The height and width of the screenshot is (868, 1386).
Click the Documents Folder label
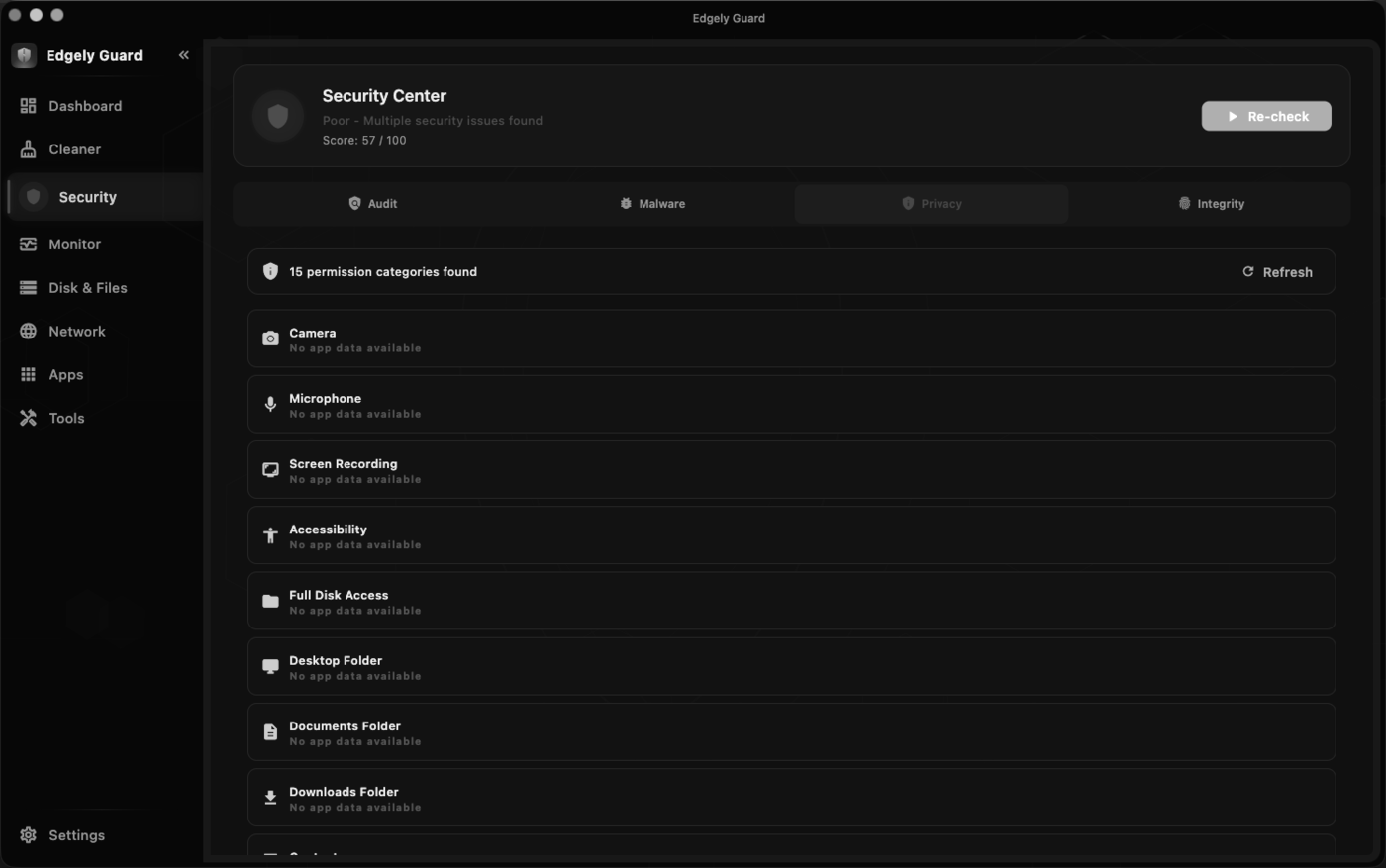345,725
